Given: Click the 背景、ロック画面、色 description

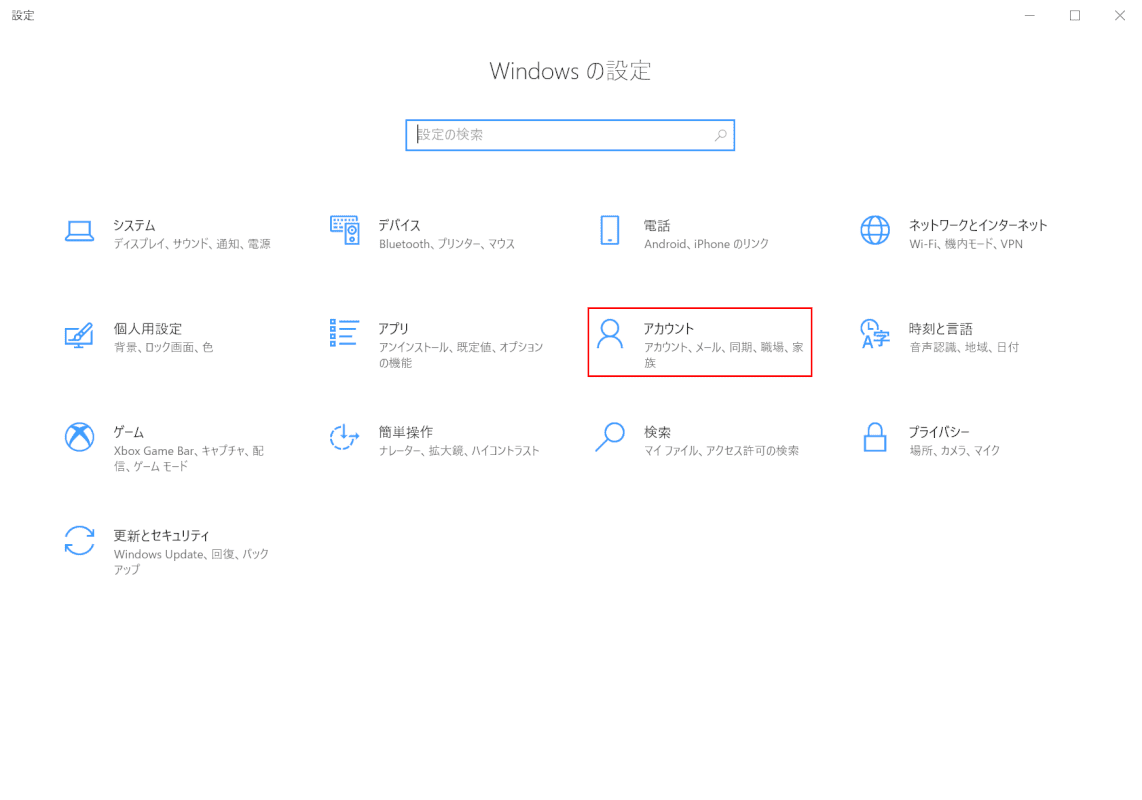Looking at the screenshot, I should click(x=164, y=348).
